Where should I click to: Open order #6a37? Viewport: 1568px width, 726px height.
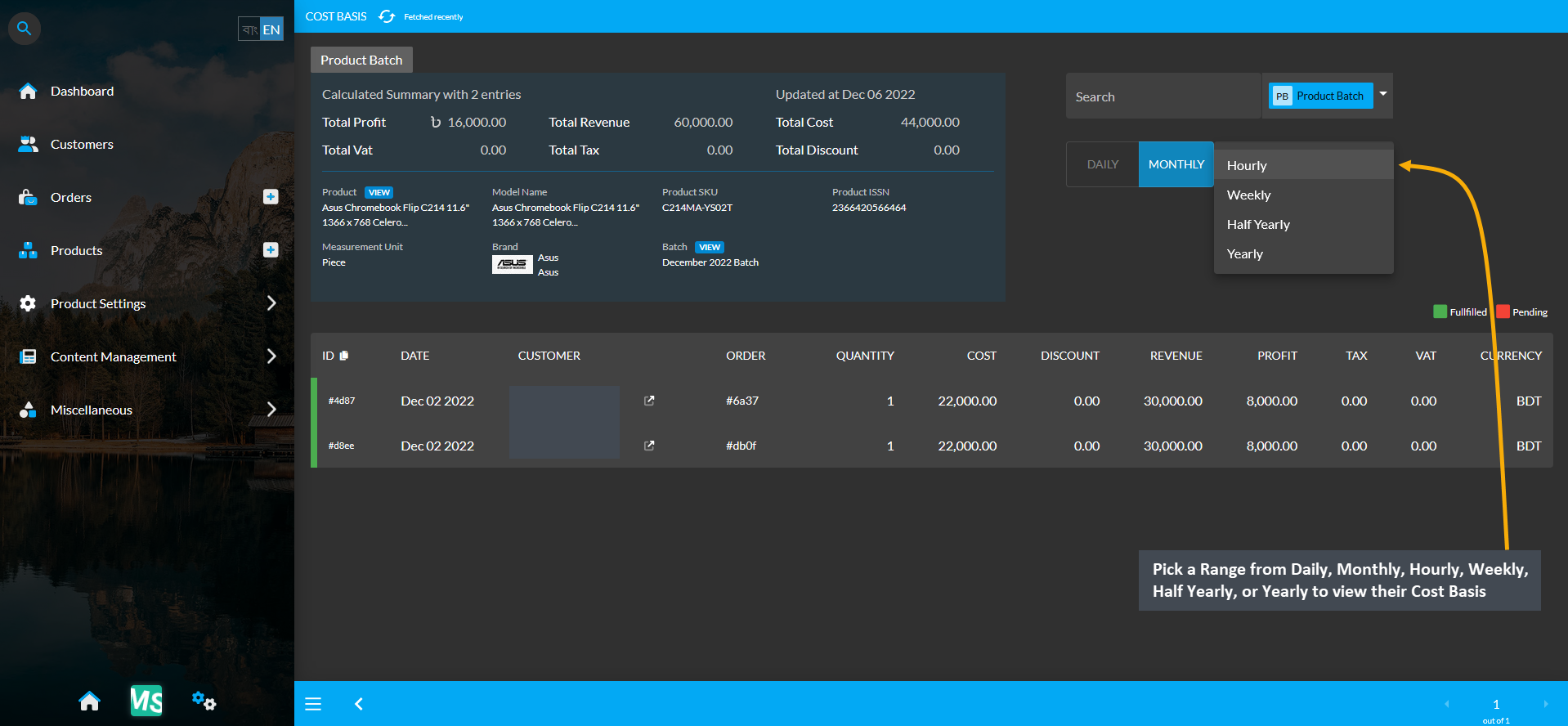[x=742, y=401]
